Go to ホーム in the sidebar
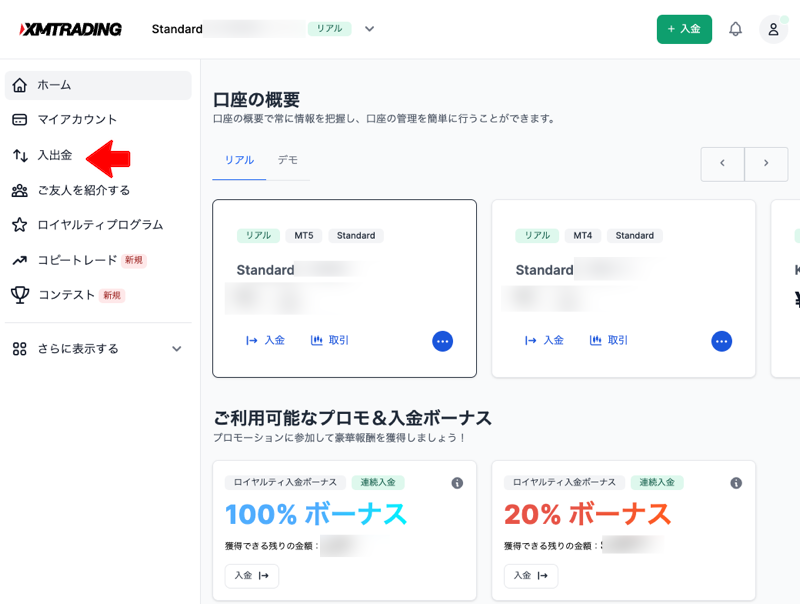The width and height of the screenshot is (800, 604). 98,85
